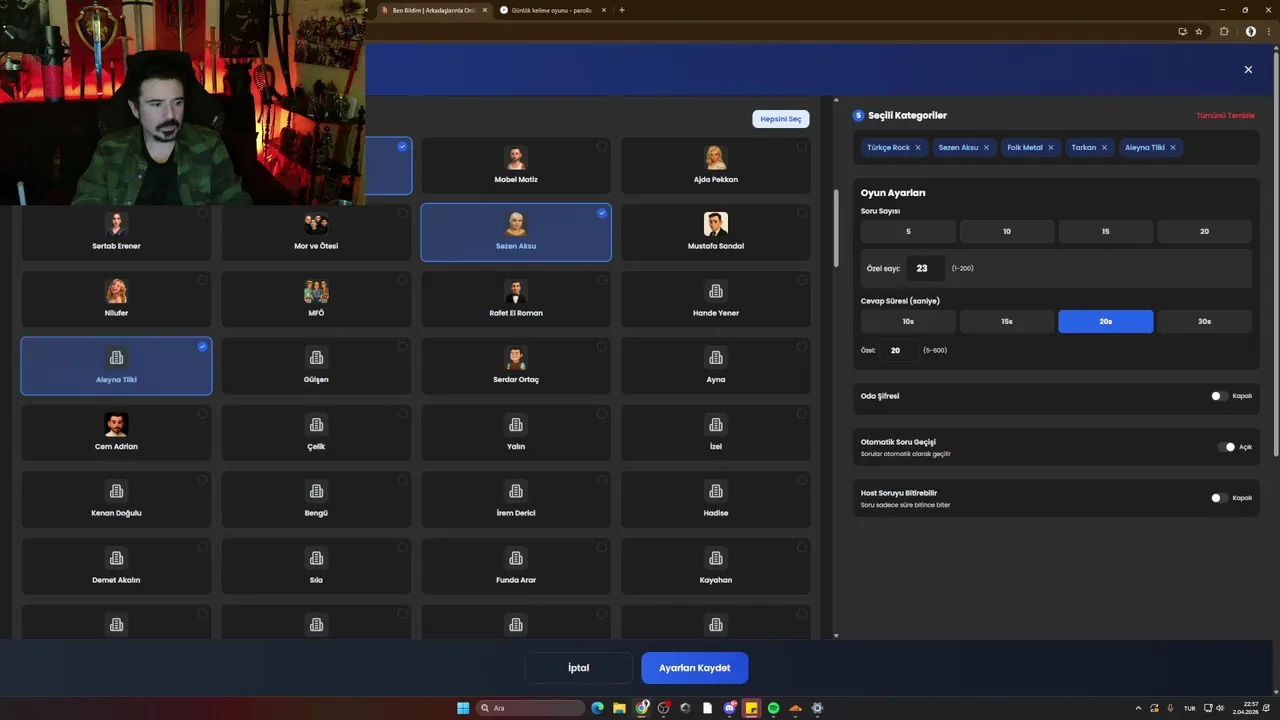The height and width of the screenshot is (720, 1280).
Task: Set question count to 5
Action: [908, 231]
